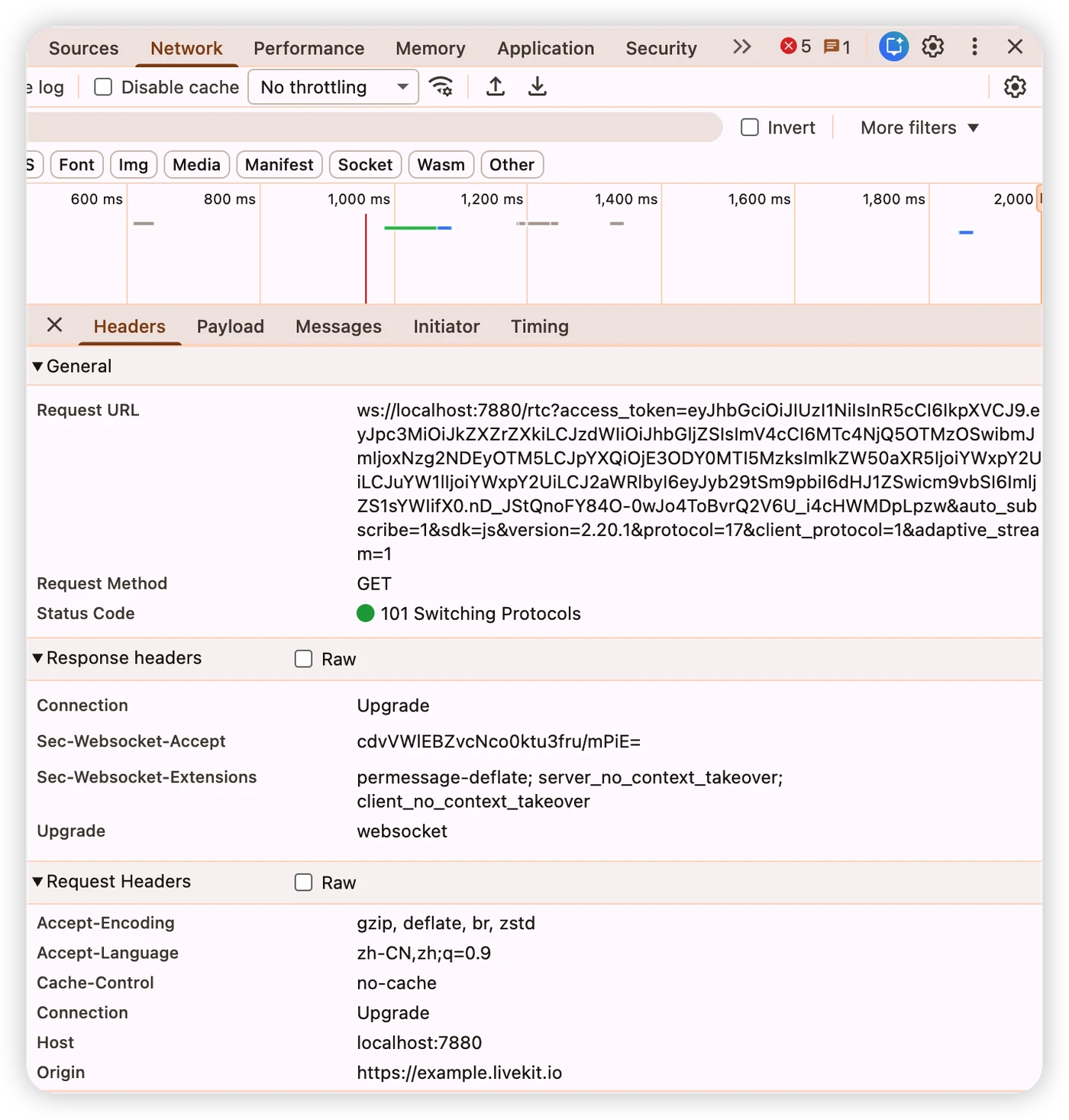Close the DevTools panel
The image size is (1069, 1120).
click(x=1015, y=47)
